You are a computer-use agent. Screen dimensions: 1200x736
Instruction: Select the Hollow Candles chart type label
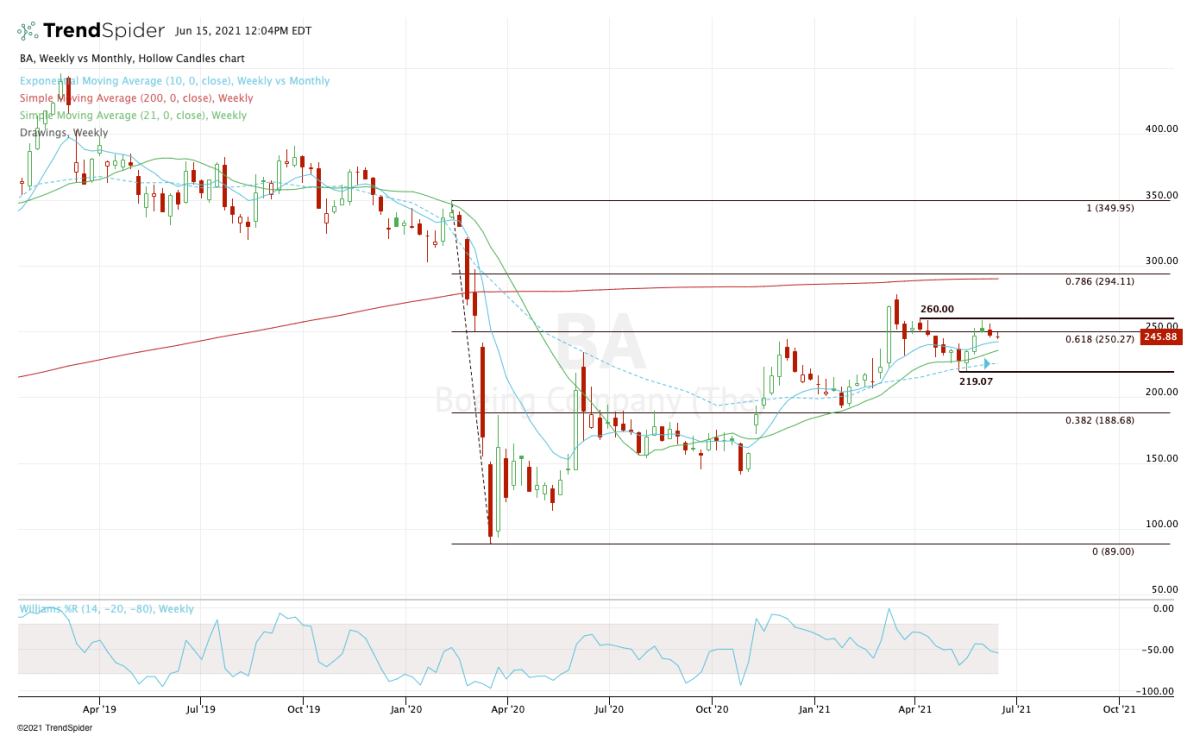192,58
